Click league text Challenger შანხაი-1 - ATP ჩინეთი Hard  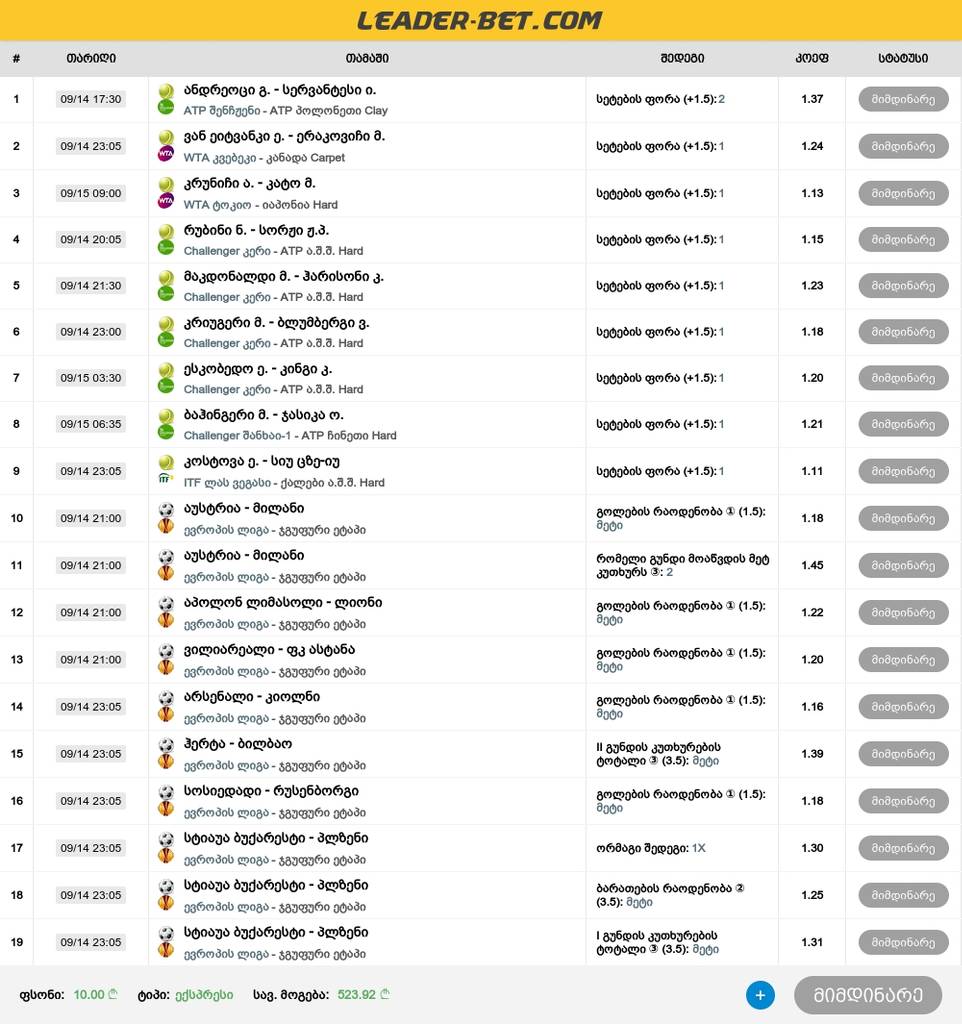[290, 436]
